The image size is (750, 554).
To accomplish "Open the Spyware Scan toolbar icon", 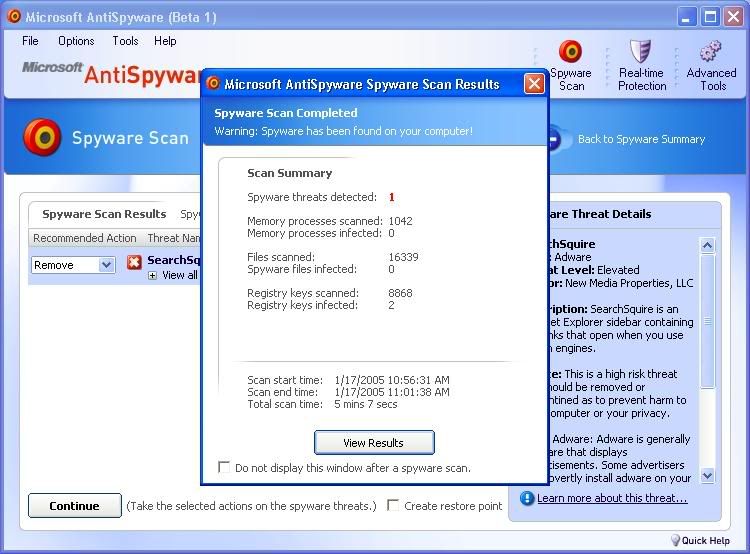I will click(x=570, y=52).
